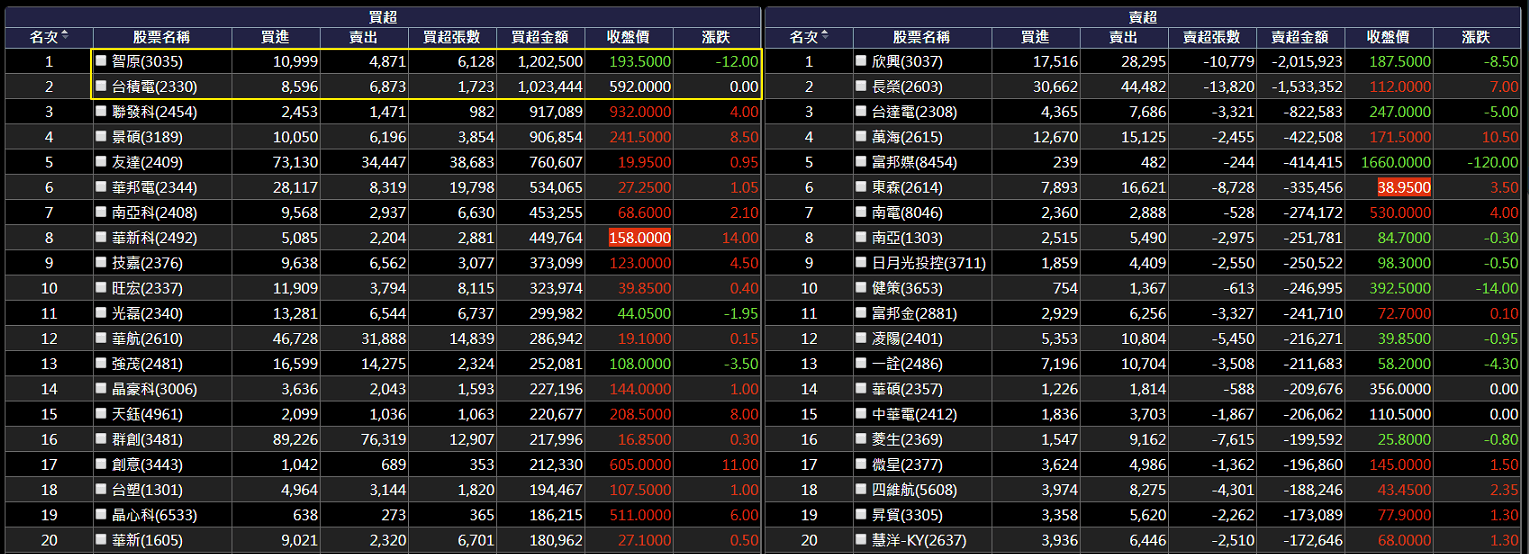Tick the checkbox for 華航(2610)

[x=101, y=338]
